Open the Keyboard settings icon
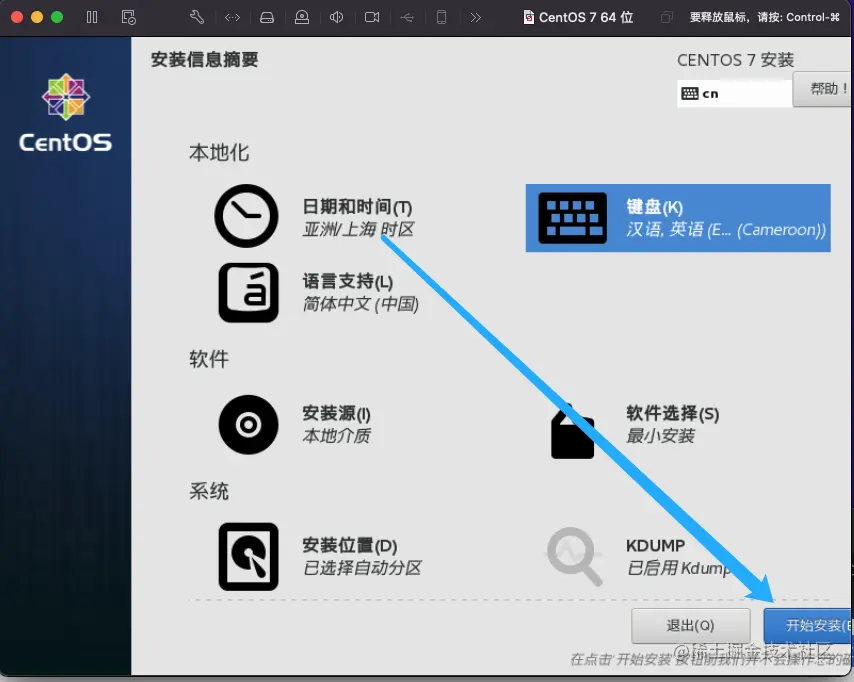The width and height of the screenshot is (854, 682). (x=572, y=218)
